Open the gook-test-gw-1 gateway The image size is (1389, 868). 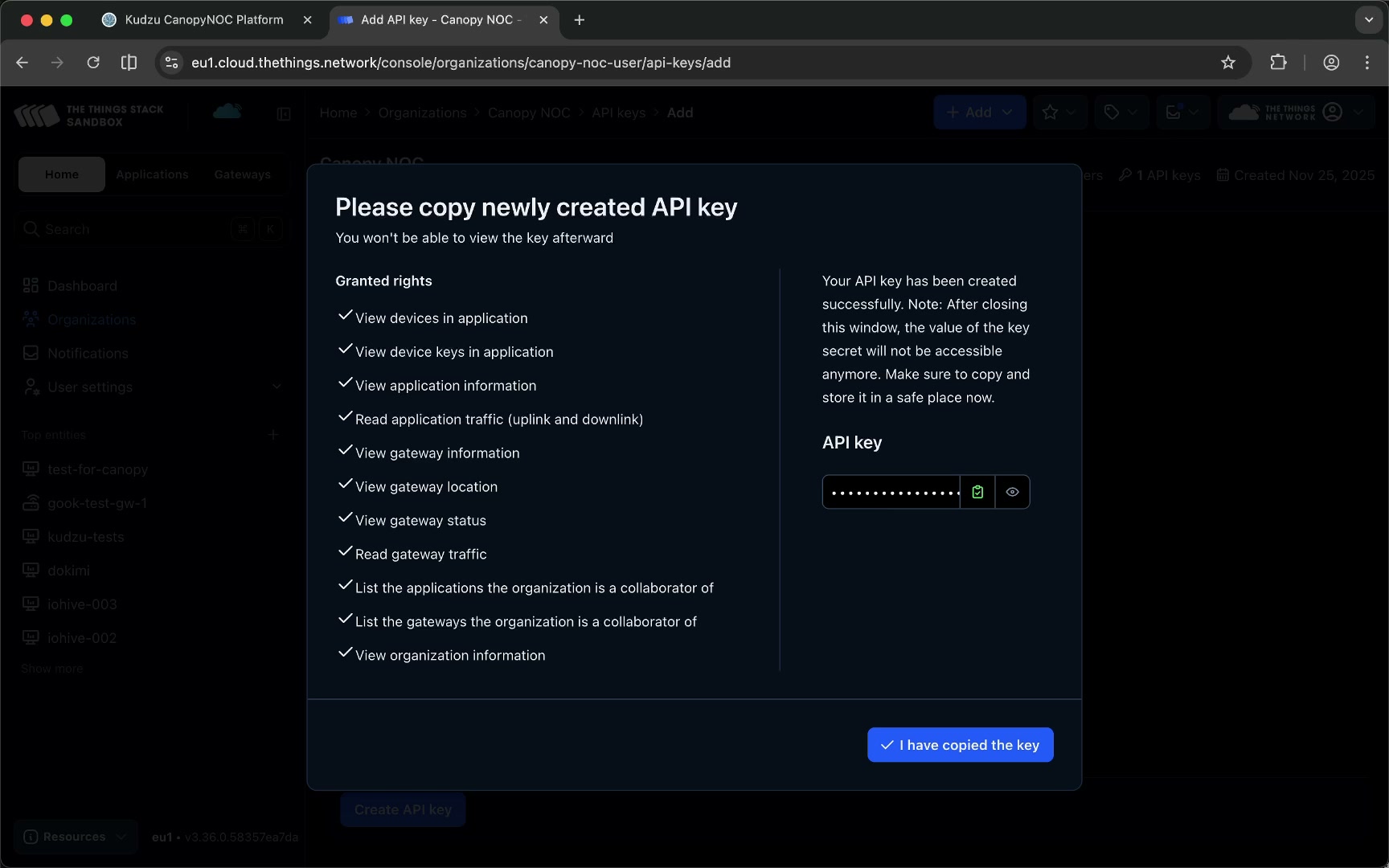point(97,503)
